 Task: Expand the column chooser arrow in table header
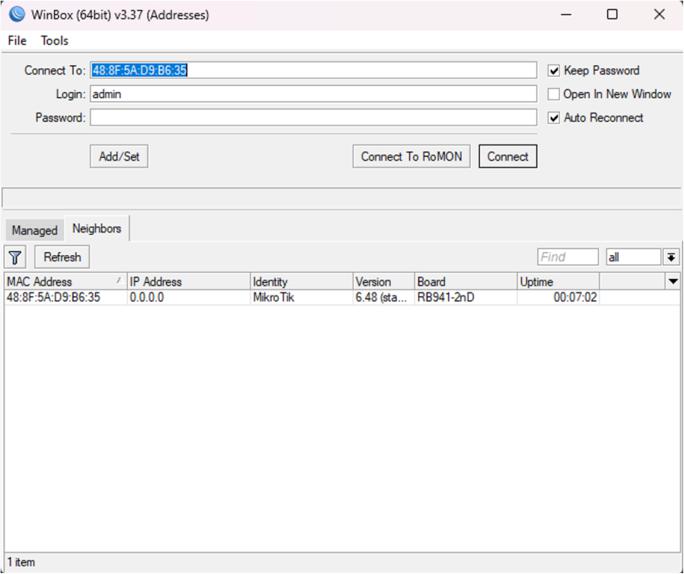pyautogui.click(x=673, y=282)
